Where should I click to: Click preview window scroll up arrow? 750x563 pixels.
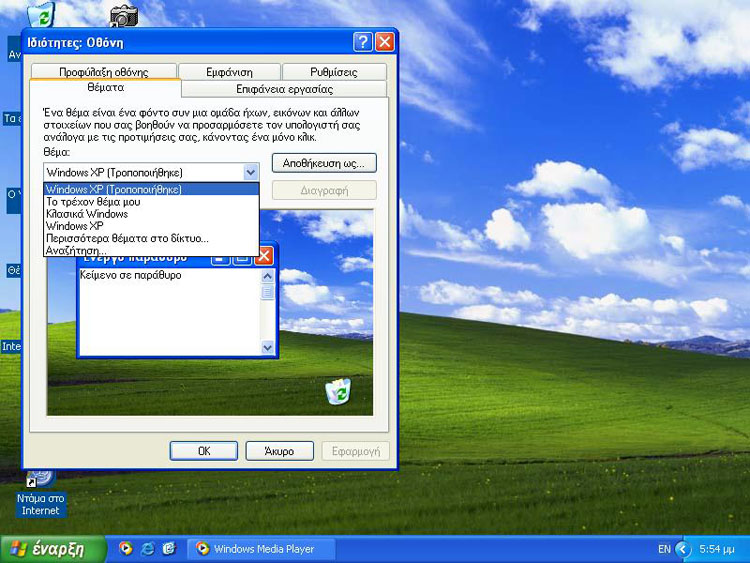(267, 276)
